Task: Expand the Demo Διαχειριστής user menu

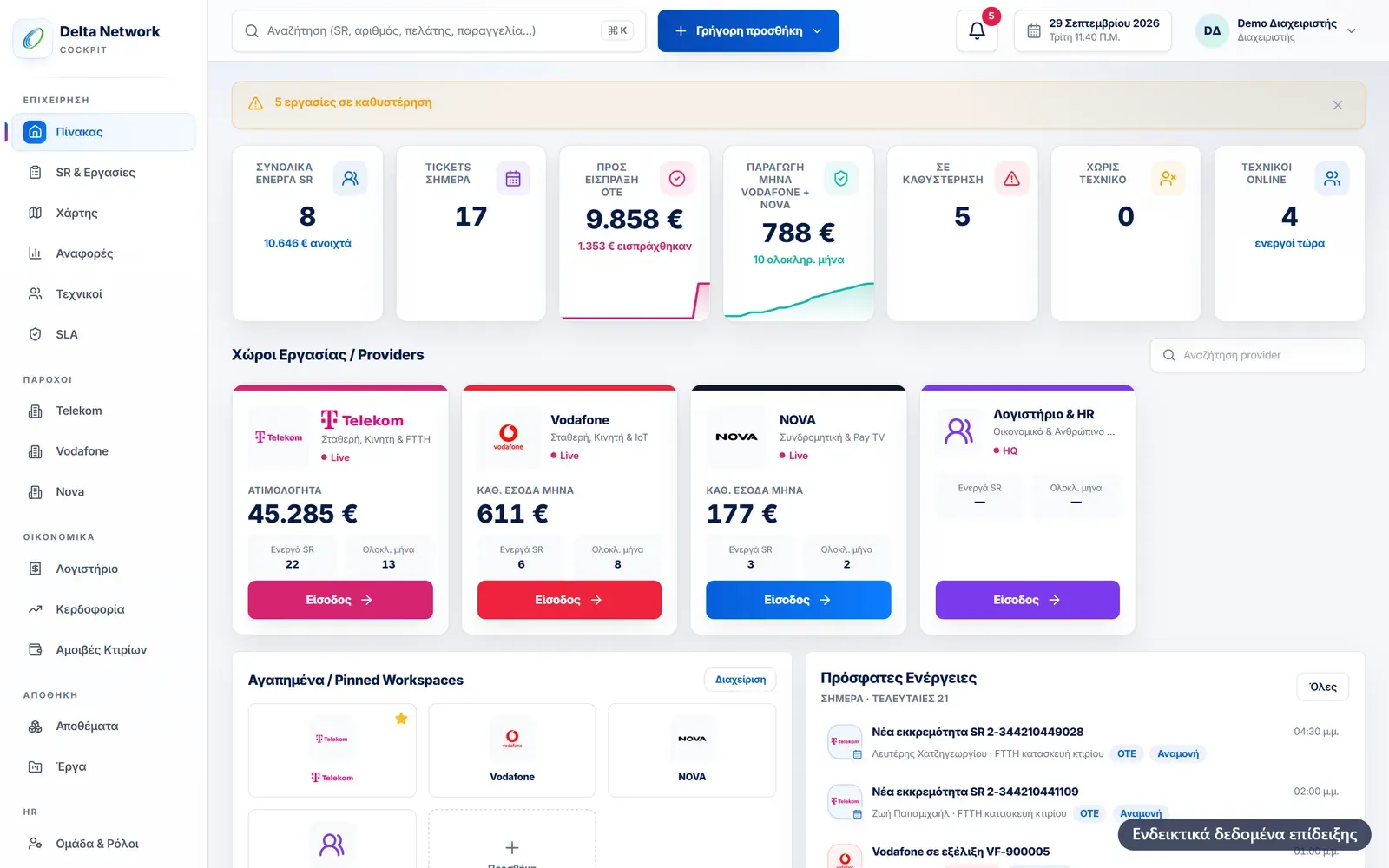Action: pyautogui.click(x=1275, y=31)
